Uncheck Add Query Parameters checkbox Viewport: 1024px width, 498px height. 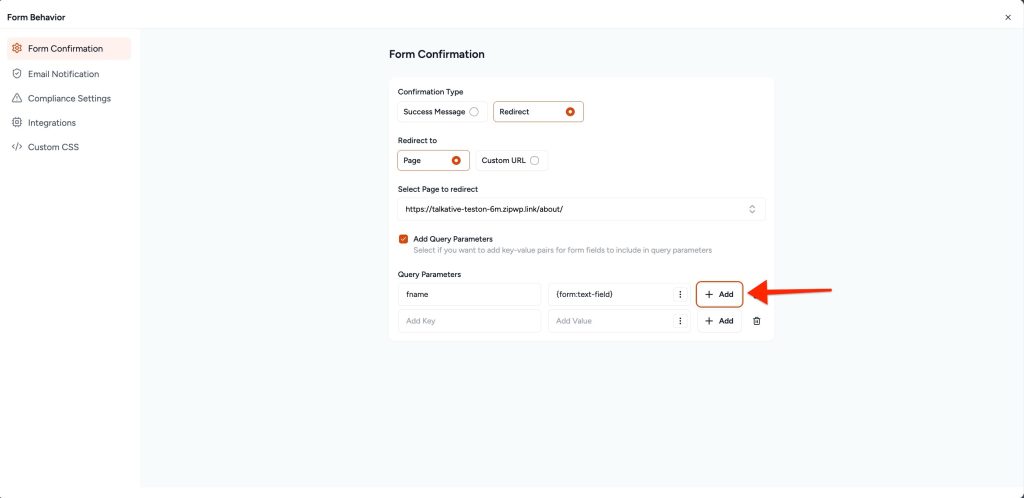click(x=403, y=239)
